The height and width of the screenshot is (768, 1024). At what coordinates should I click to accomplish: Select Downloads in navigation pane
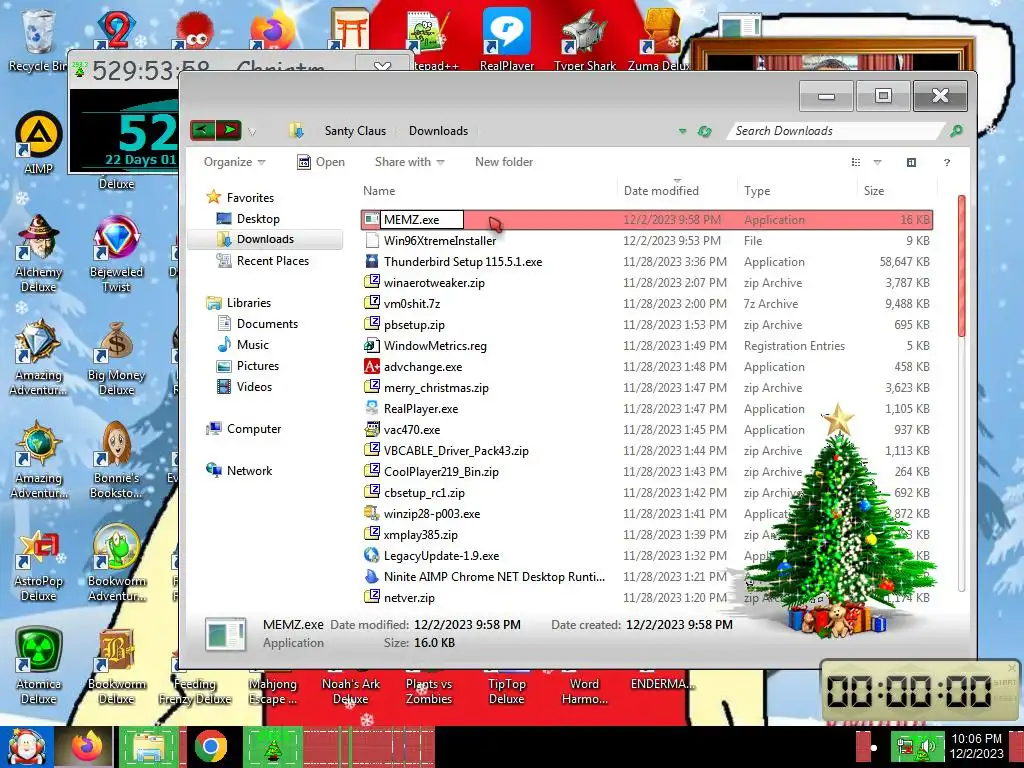coord(265,239)
